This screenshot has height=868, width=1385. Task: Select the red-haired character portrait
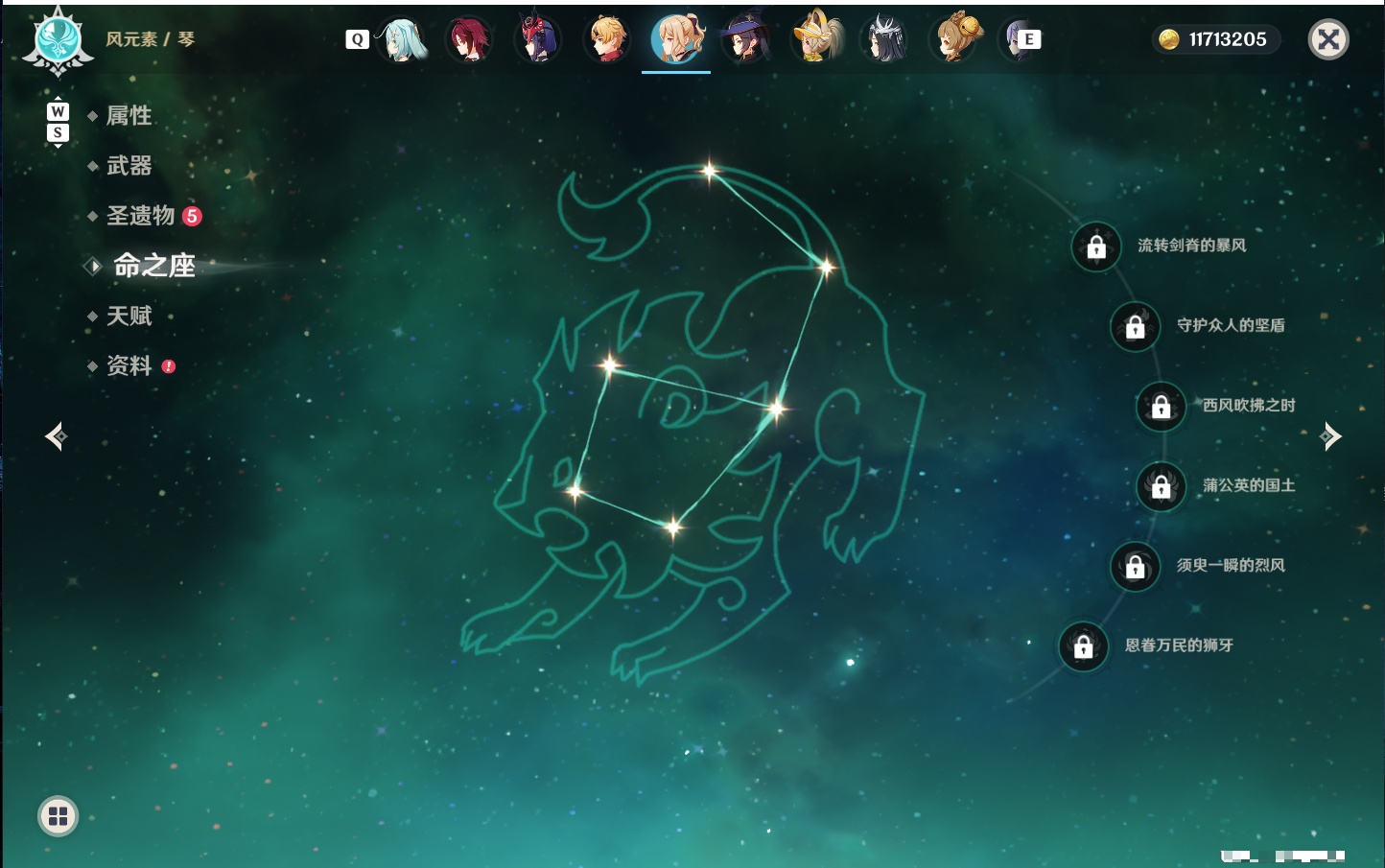click(469, 39)
